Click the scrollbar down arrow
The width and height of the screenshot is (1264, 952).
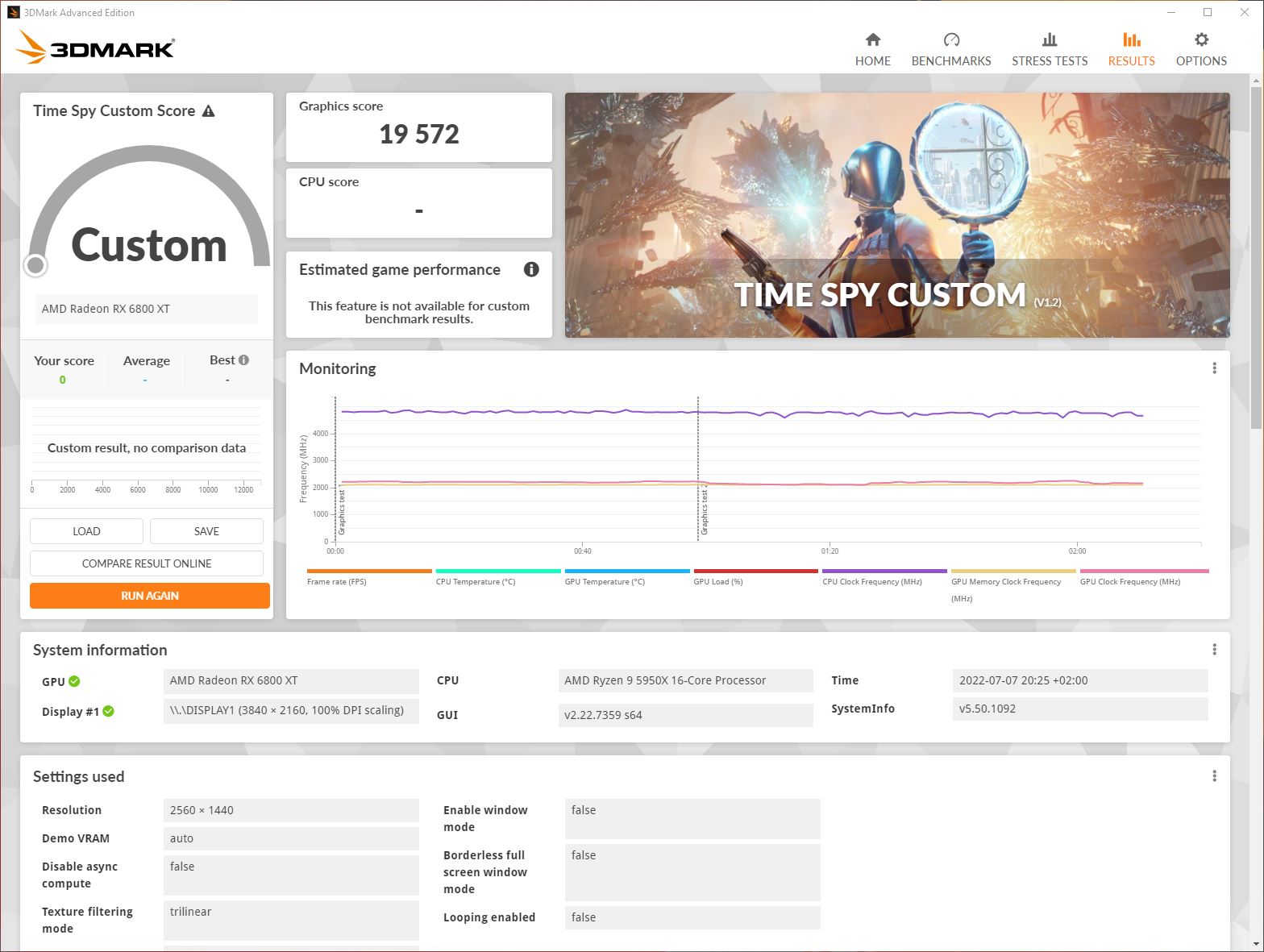1256,943
